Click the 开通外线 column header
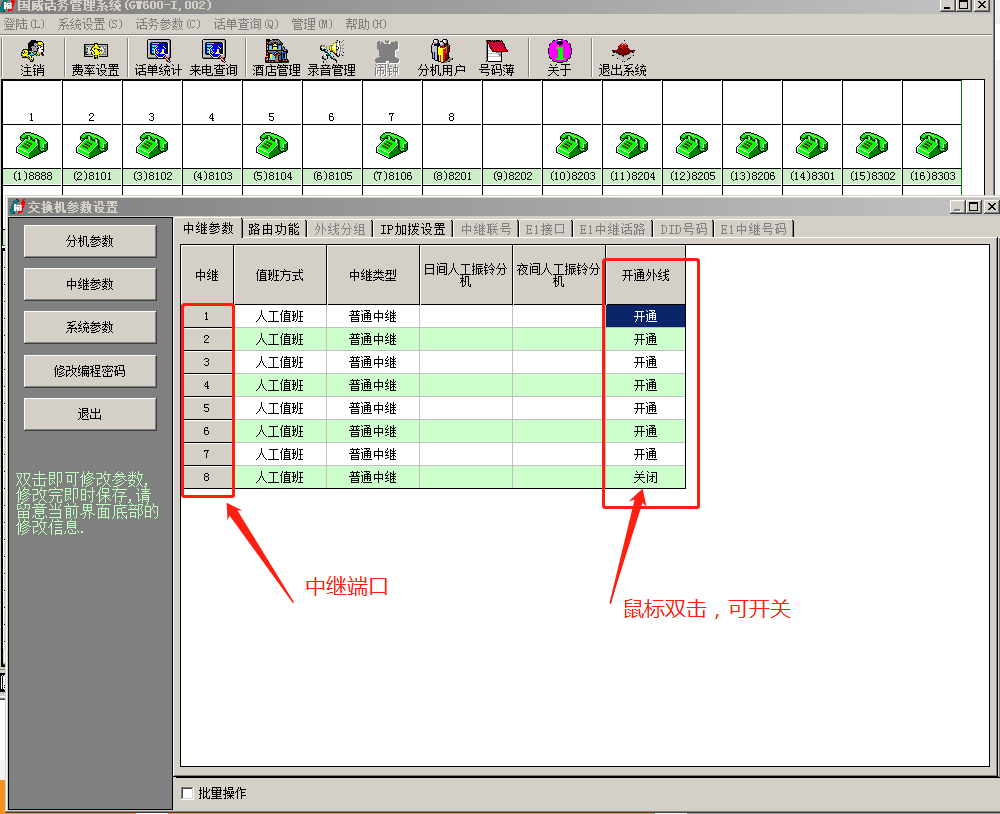Viewport: 1000px width, 814px height. (x=645, y=275)
